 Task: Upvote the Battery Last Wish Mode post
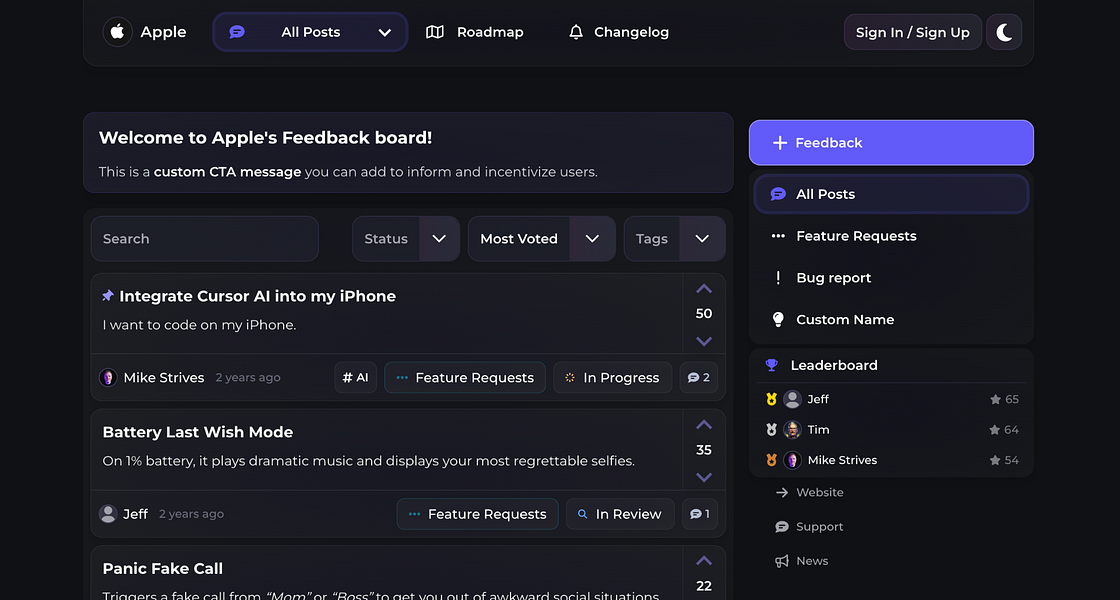(x=704, y=425)
